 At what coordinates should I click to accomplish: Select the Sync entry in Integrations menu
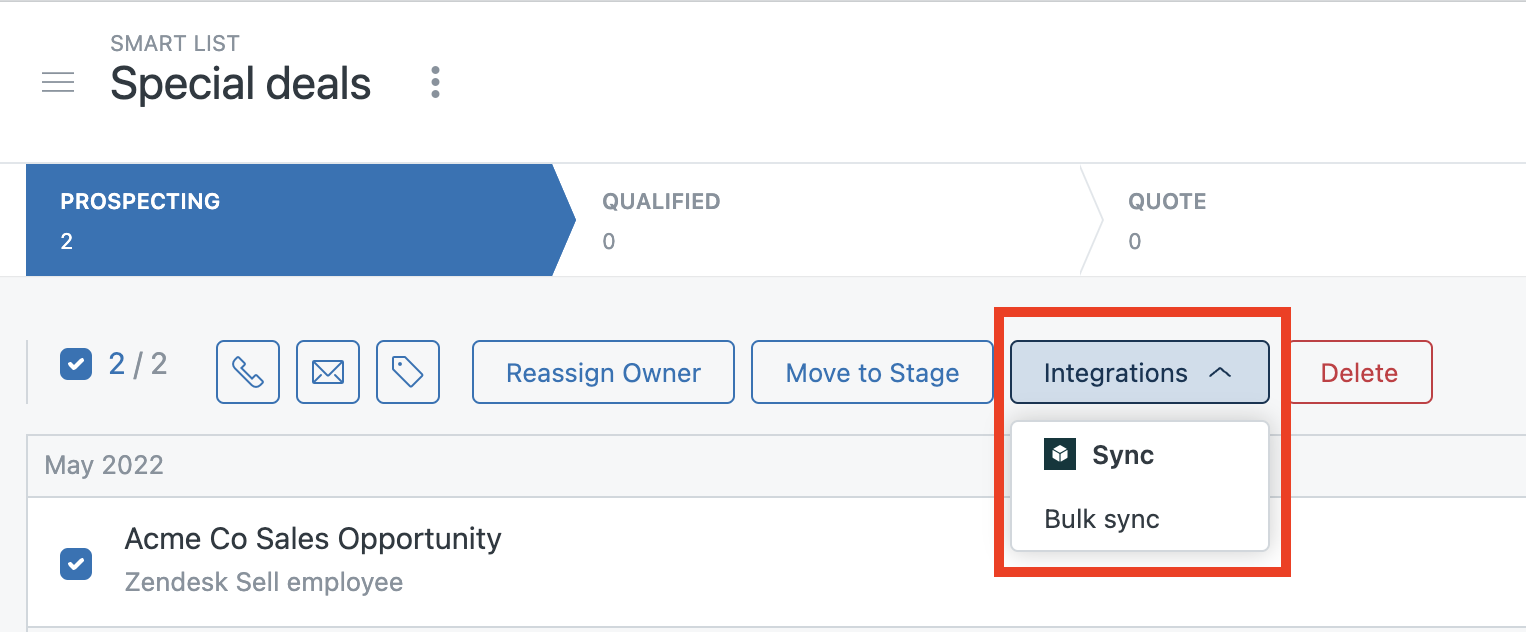click(1140, 455)
